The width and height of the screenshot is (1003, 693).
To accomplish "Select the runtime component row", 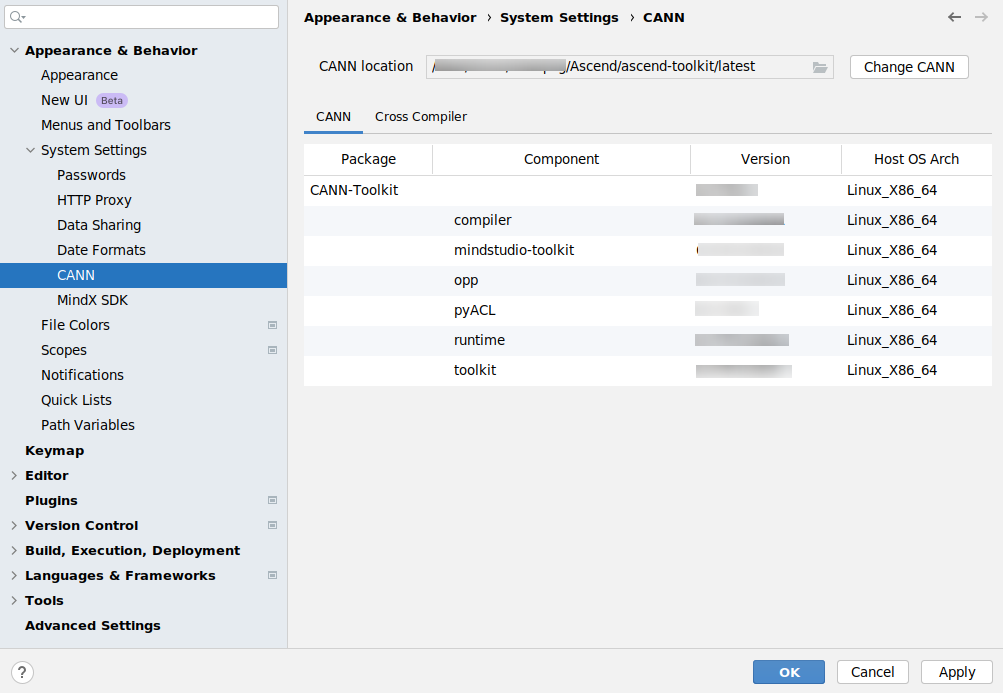I will tap(647, 340).
